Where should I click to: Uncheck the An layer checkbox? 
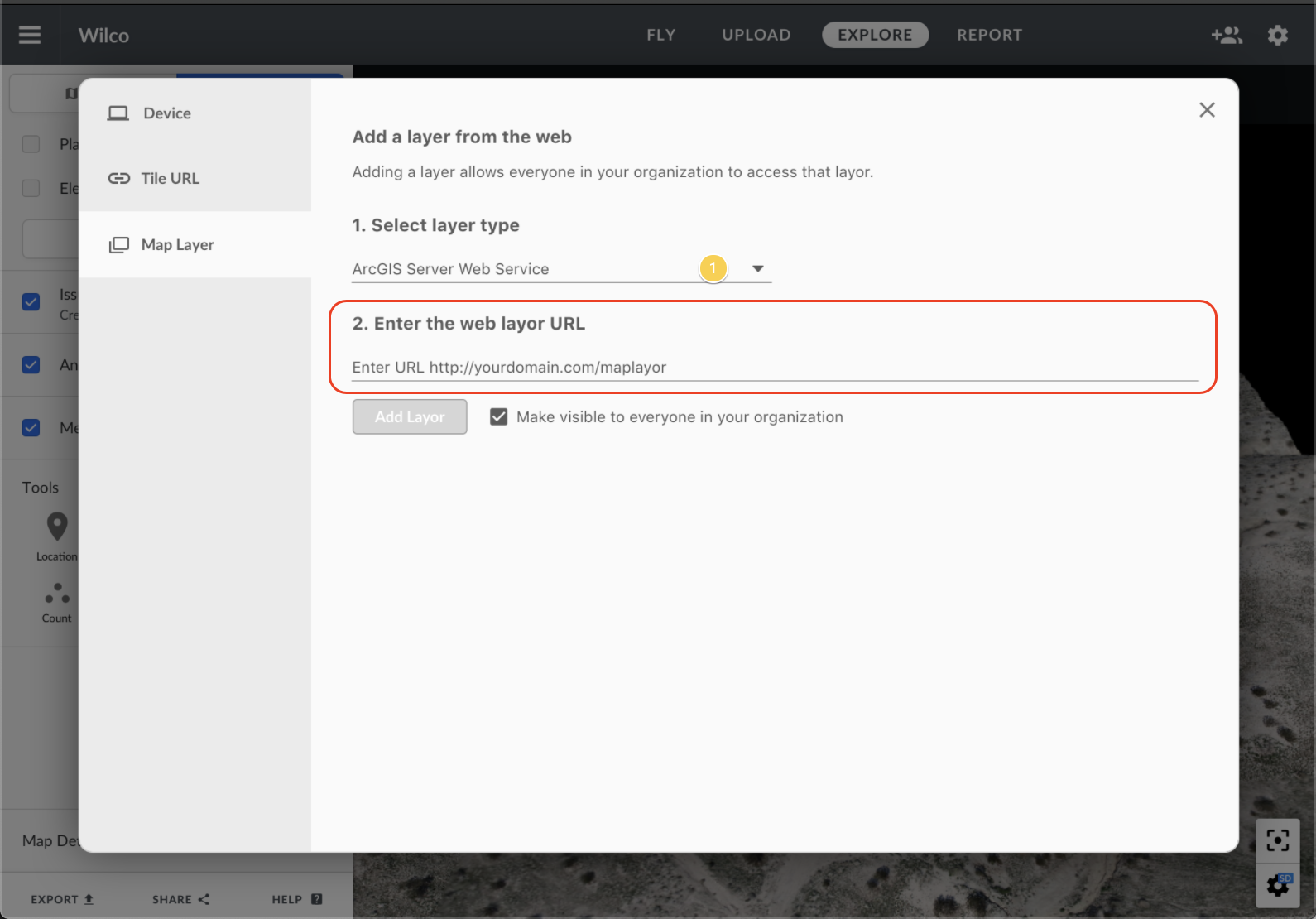pos(31,364)
